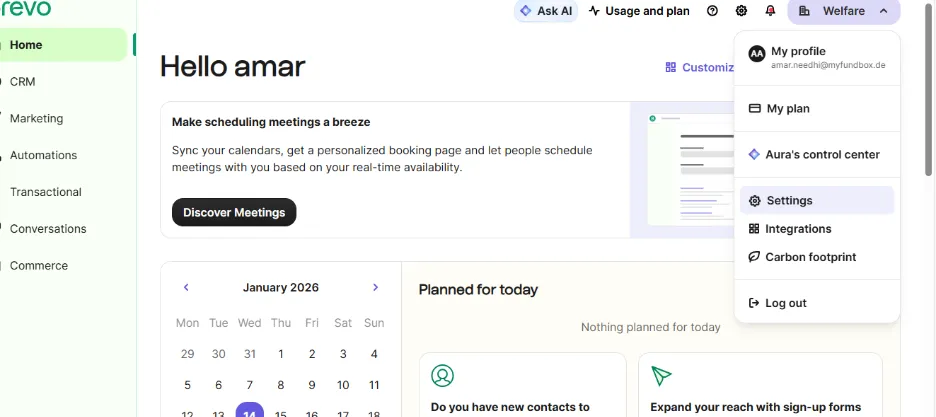Image resolution: width=936 pixels, height=417 pixels.
Task: Open the Marketing section
Action: (63, 119)
